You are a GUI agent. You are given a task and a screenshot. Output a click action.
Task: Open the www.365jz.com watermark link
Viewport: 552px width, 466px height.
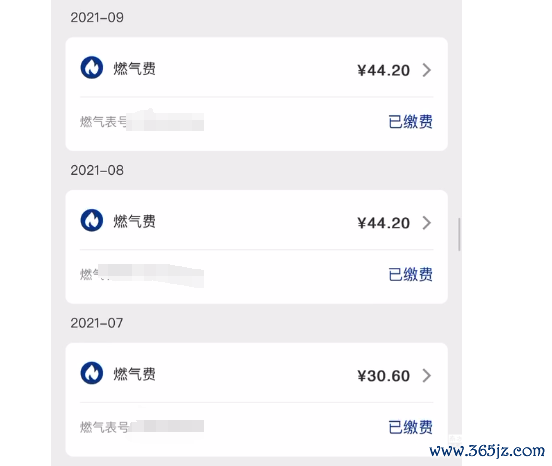[487, 451]
